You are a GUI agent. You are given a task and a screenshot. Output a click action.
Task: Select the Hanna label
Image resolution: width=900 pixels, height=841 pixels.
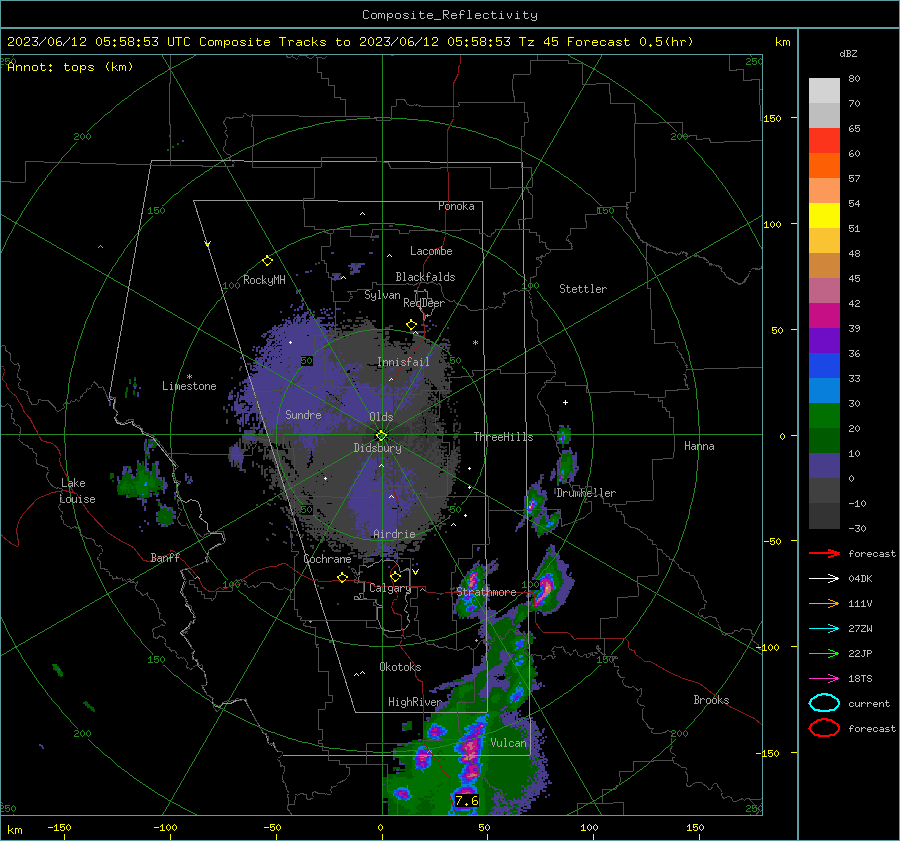699,446
